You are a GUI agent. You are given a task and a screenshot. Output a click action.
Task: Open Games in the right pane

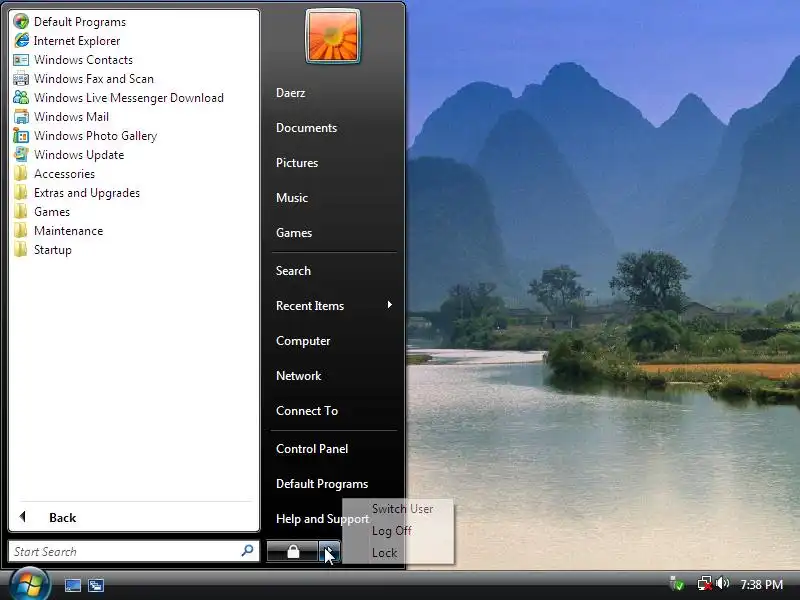pos(294,233)
